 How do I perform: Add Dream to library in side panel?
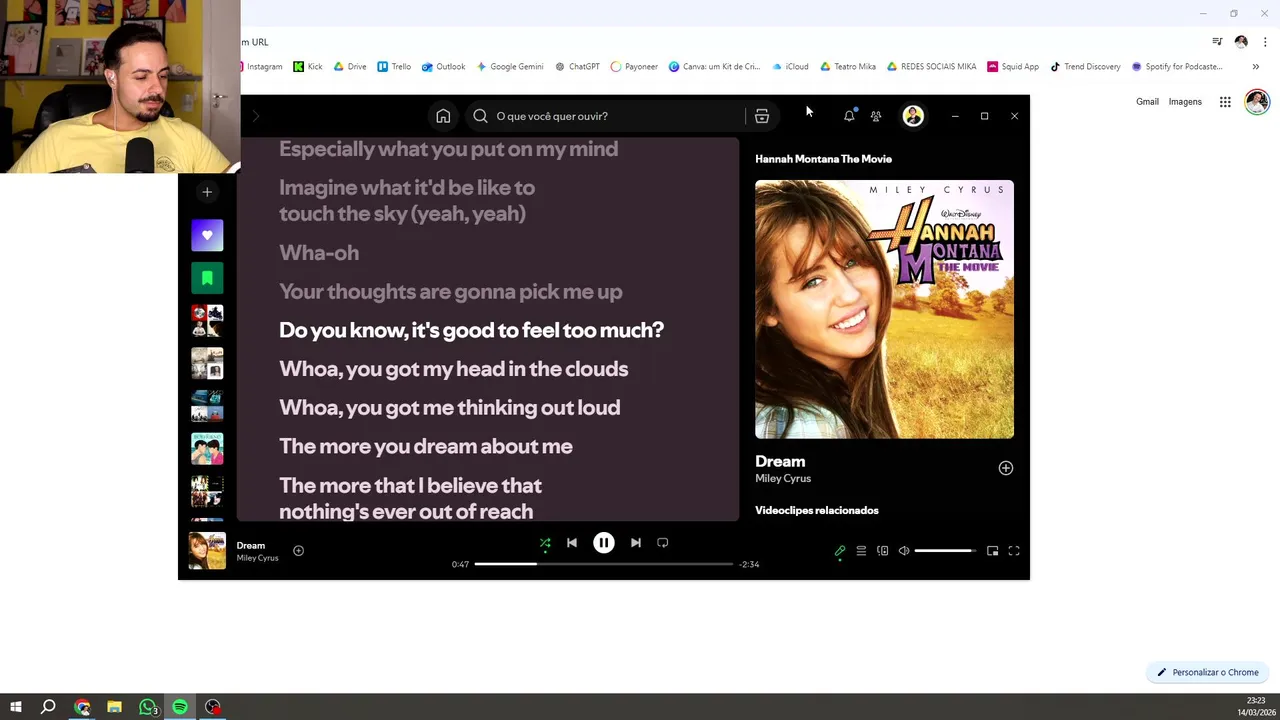pyautogui.click(x=1006, y=468)
